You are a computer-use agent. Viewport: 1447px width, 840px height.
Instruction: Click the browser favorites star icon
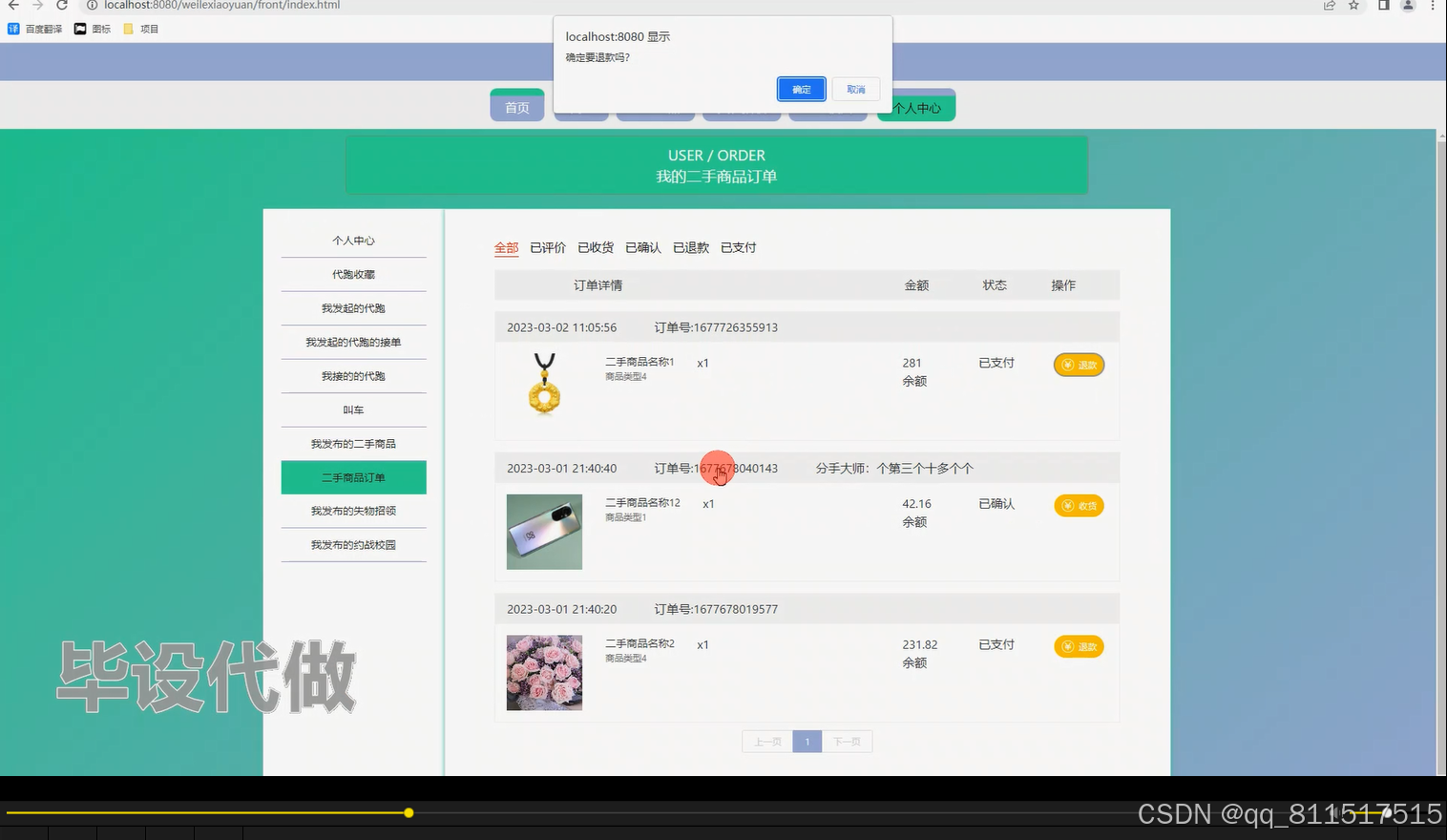click(1353, 6)
